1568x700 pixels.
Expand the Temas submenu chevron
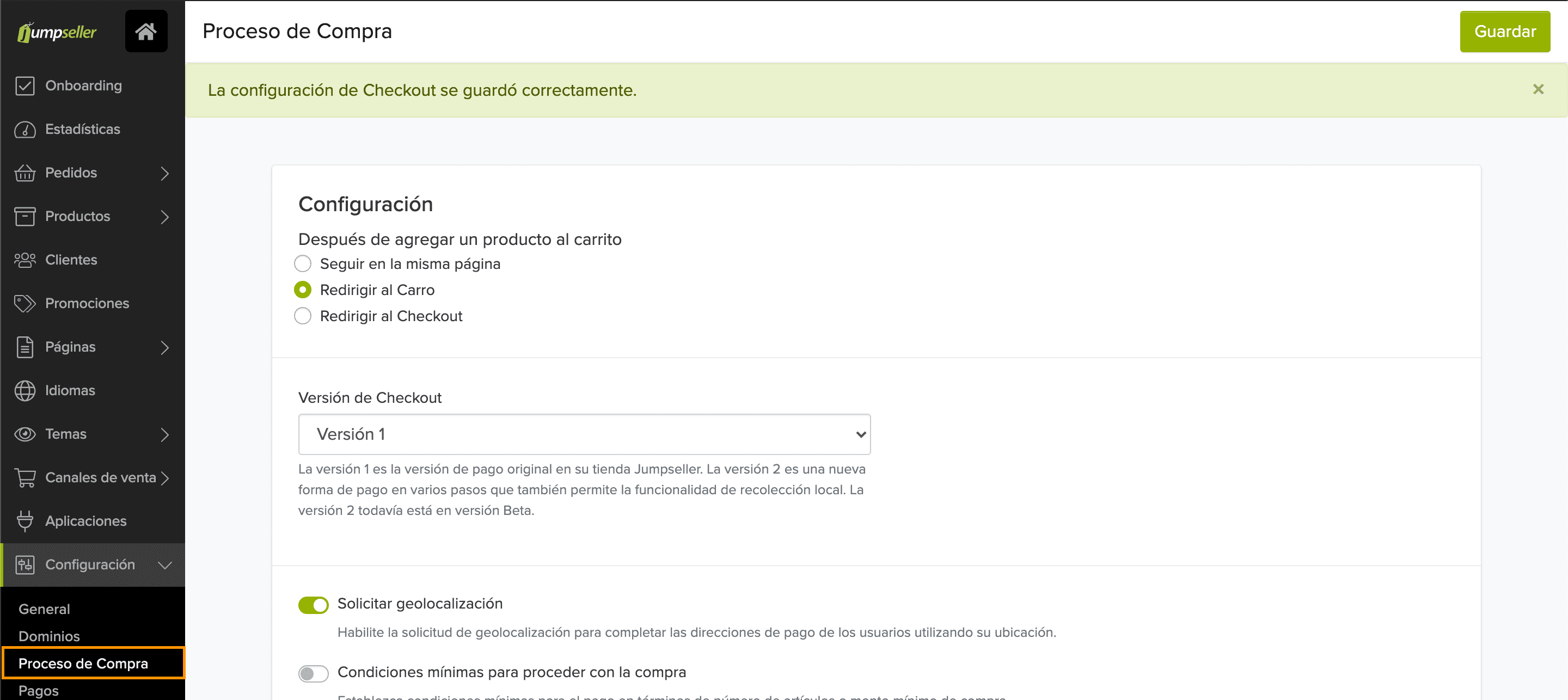coord(165,434)
